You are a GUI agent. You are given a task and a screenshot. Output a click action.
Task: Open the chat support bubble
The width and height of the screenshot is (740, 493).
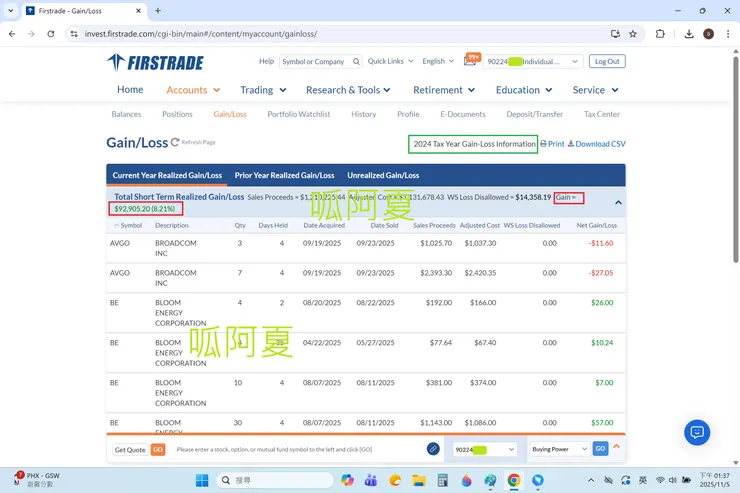coord(697,432)
